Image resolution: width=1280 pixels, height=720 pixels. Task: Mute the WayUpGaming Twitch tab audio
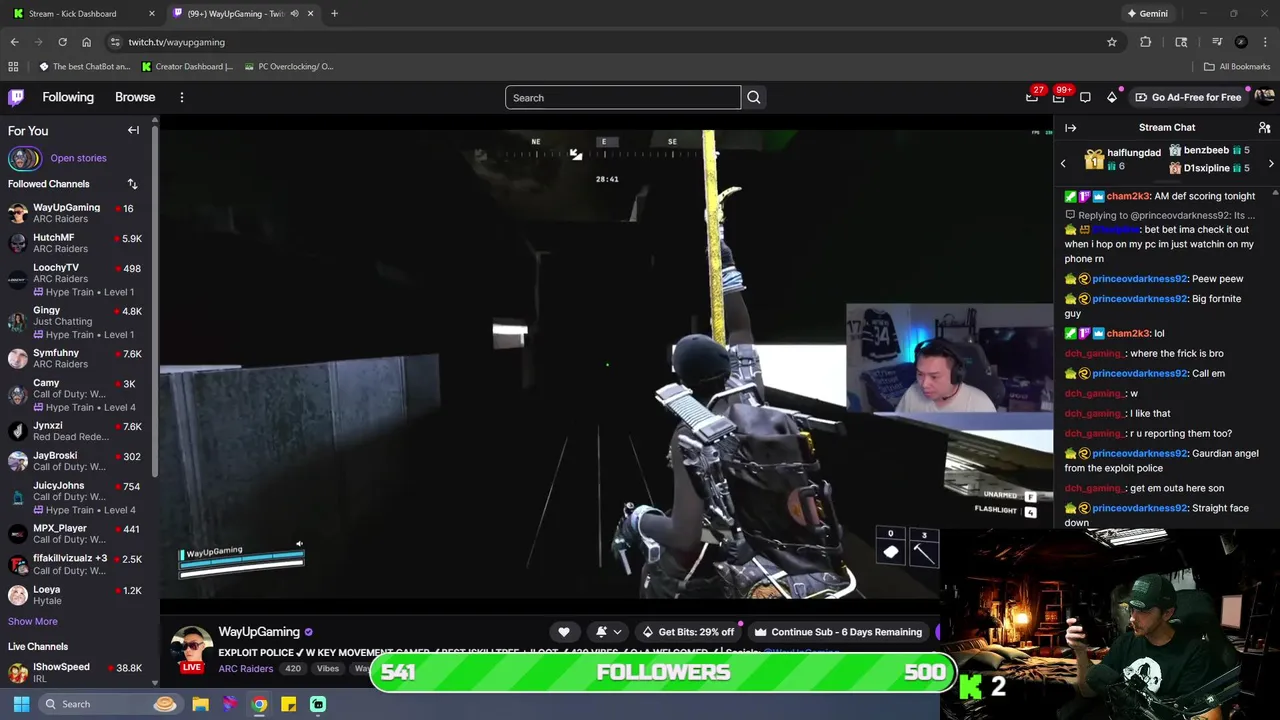[294, 14]
